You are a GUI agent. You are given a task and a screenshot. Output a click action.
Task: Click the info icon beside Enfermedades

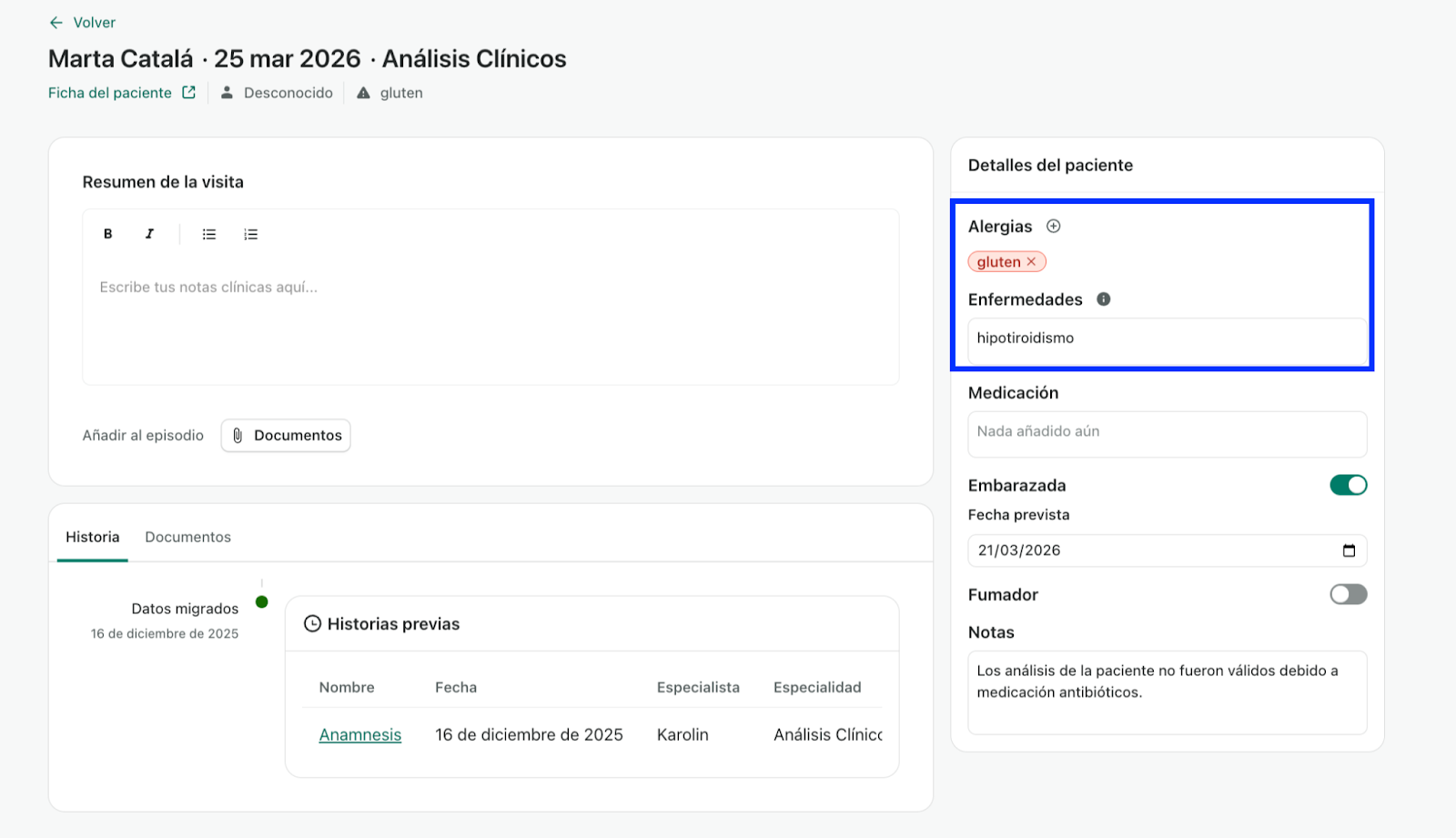1103,298
